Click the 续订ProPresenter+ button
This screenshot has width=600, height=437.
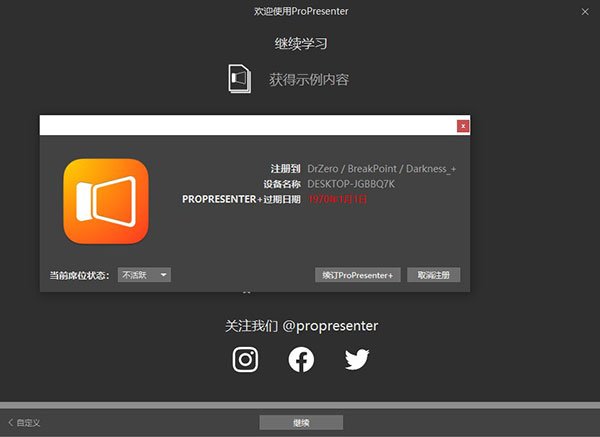point(358,275)
